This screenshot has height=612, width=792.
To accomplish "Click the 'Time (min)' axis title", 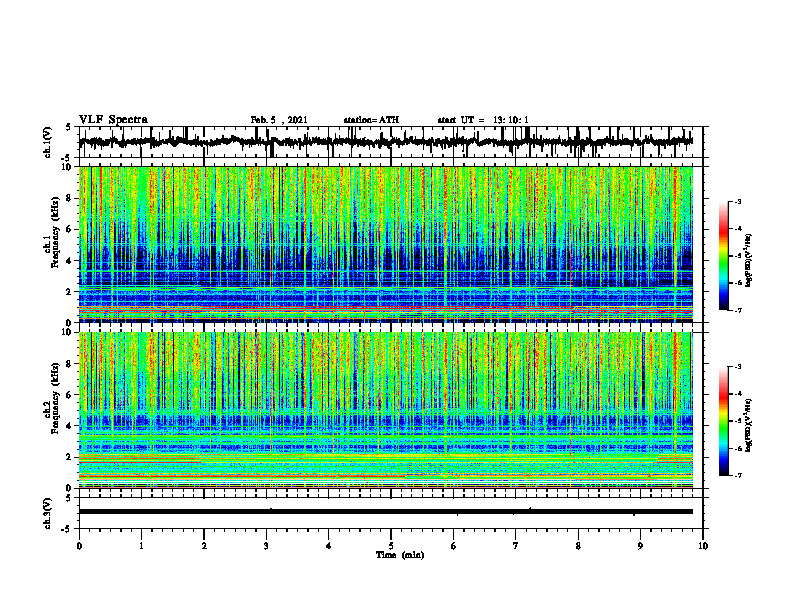I will (400, 555).
